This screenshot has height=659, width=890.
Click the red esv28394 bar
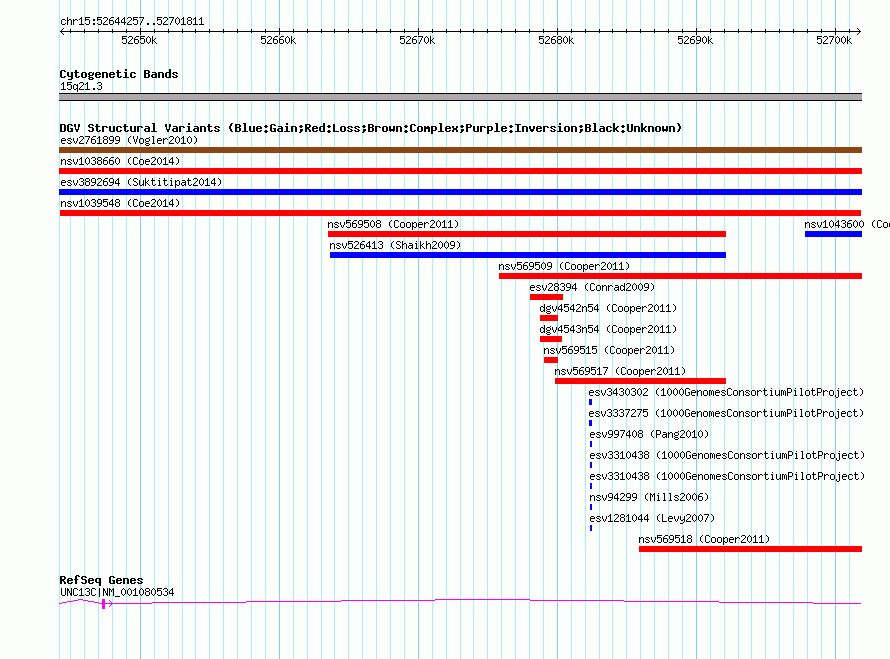coord(546,297)
